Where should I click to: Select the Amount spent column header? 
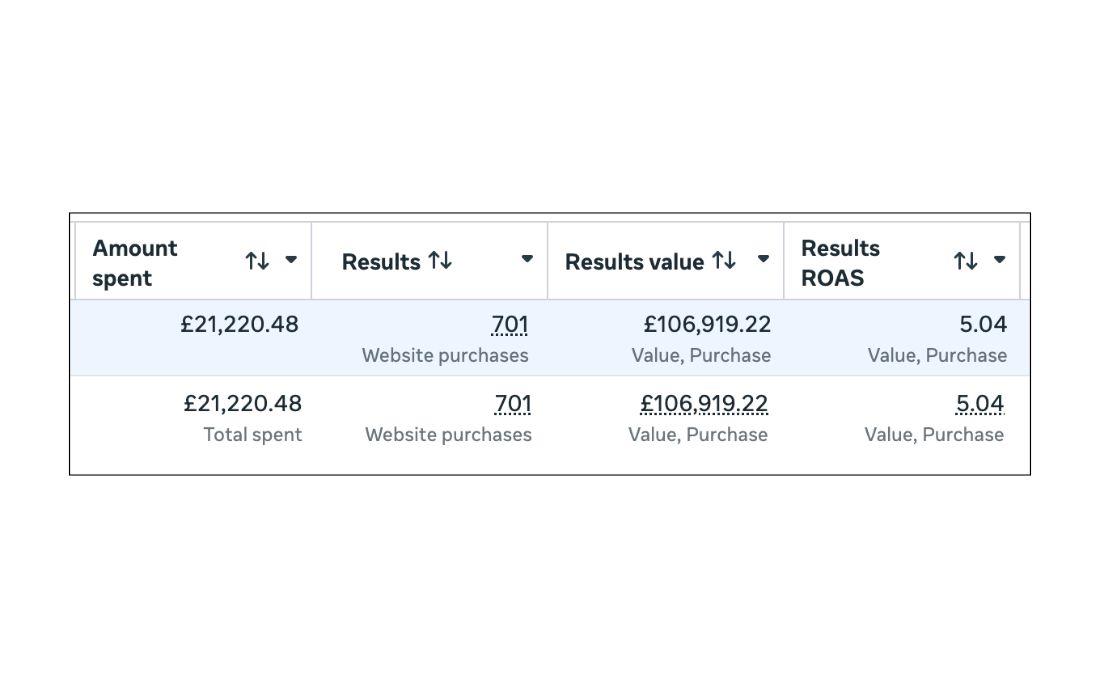(135, 263)
